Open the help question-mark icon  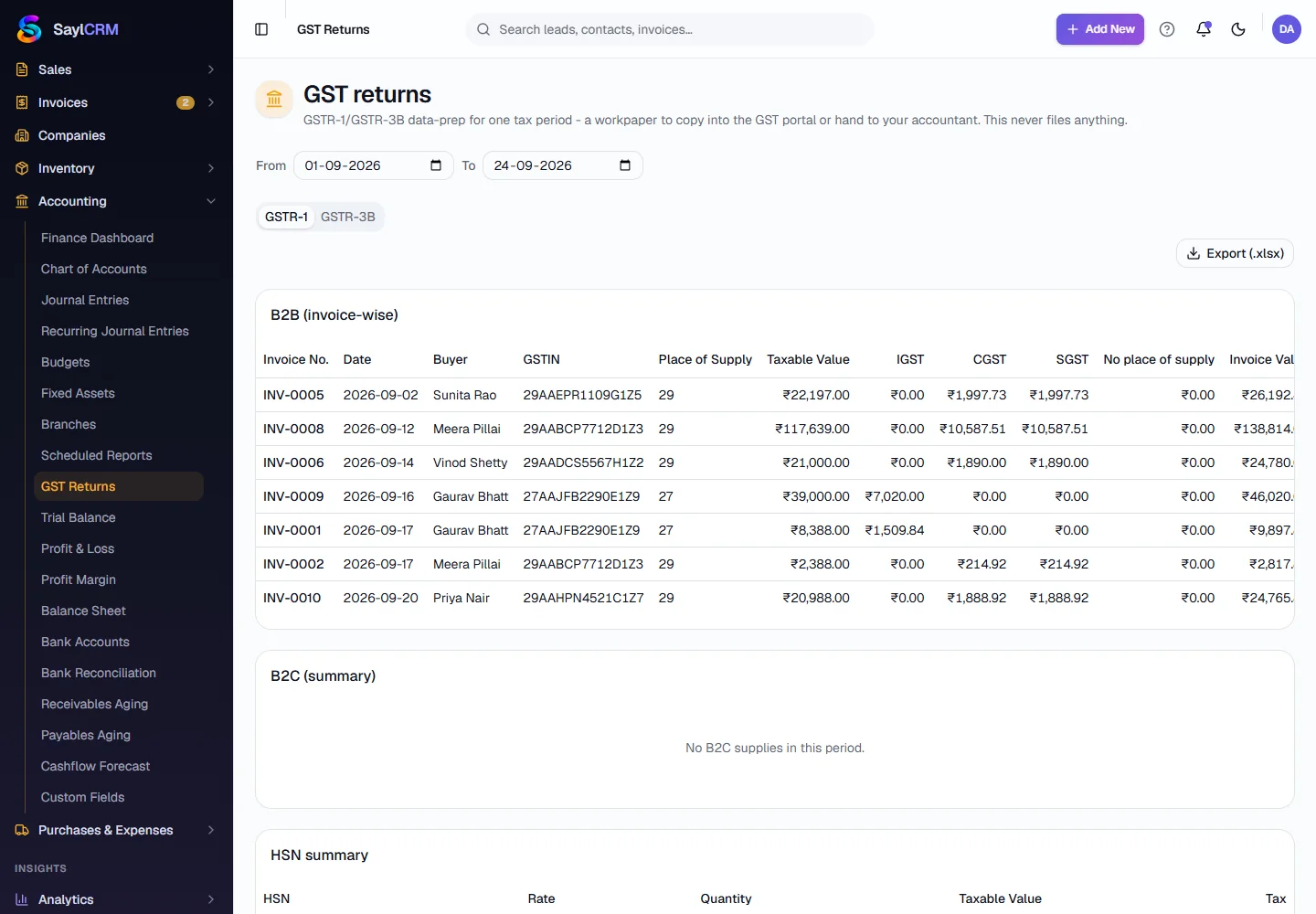pos(1167,29)
